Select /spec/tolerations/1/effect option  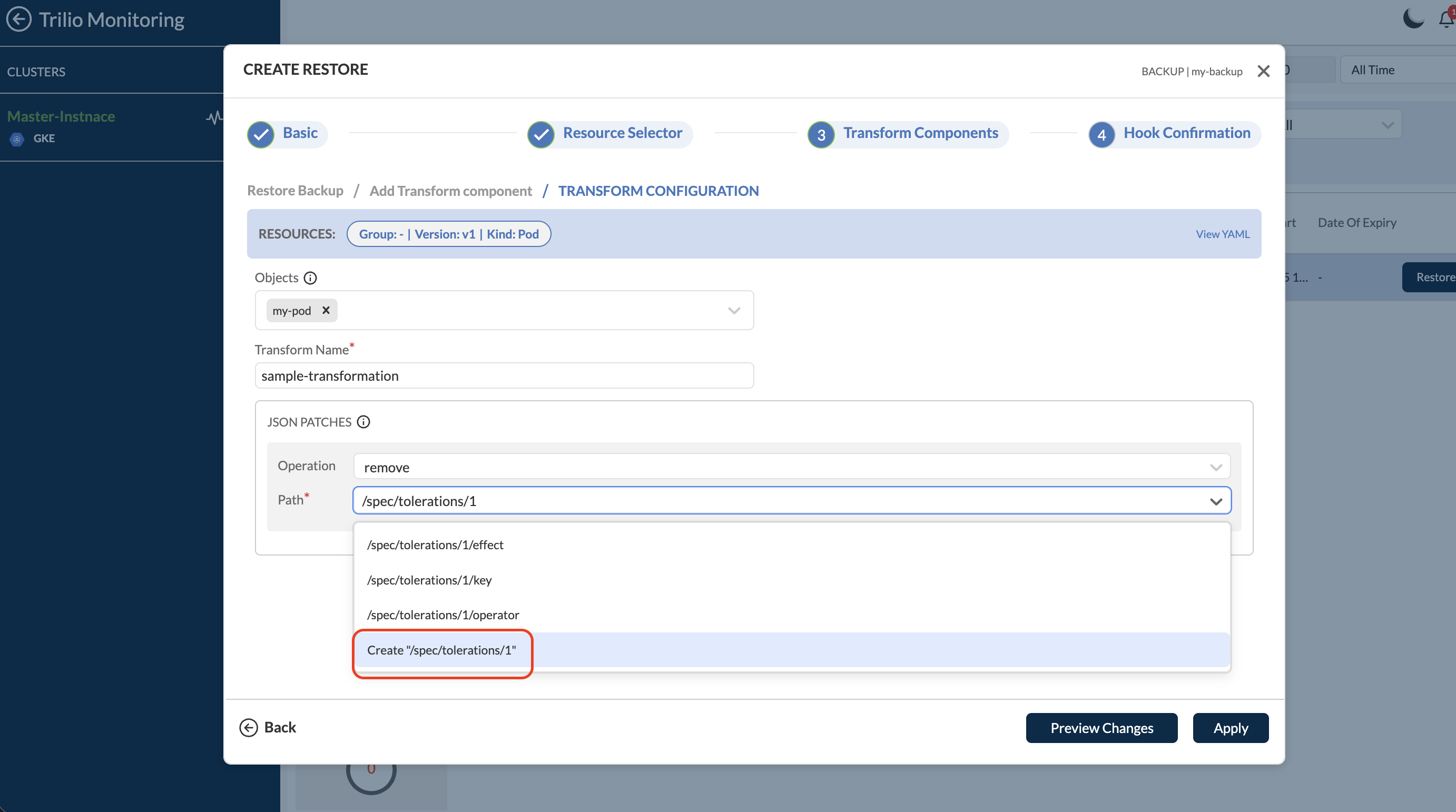click(435, 544)
